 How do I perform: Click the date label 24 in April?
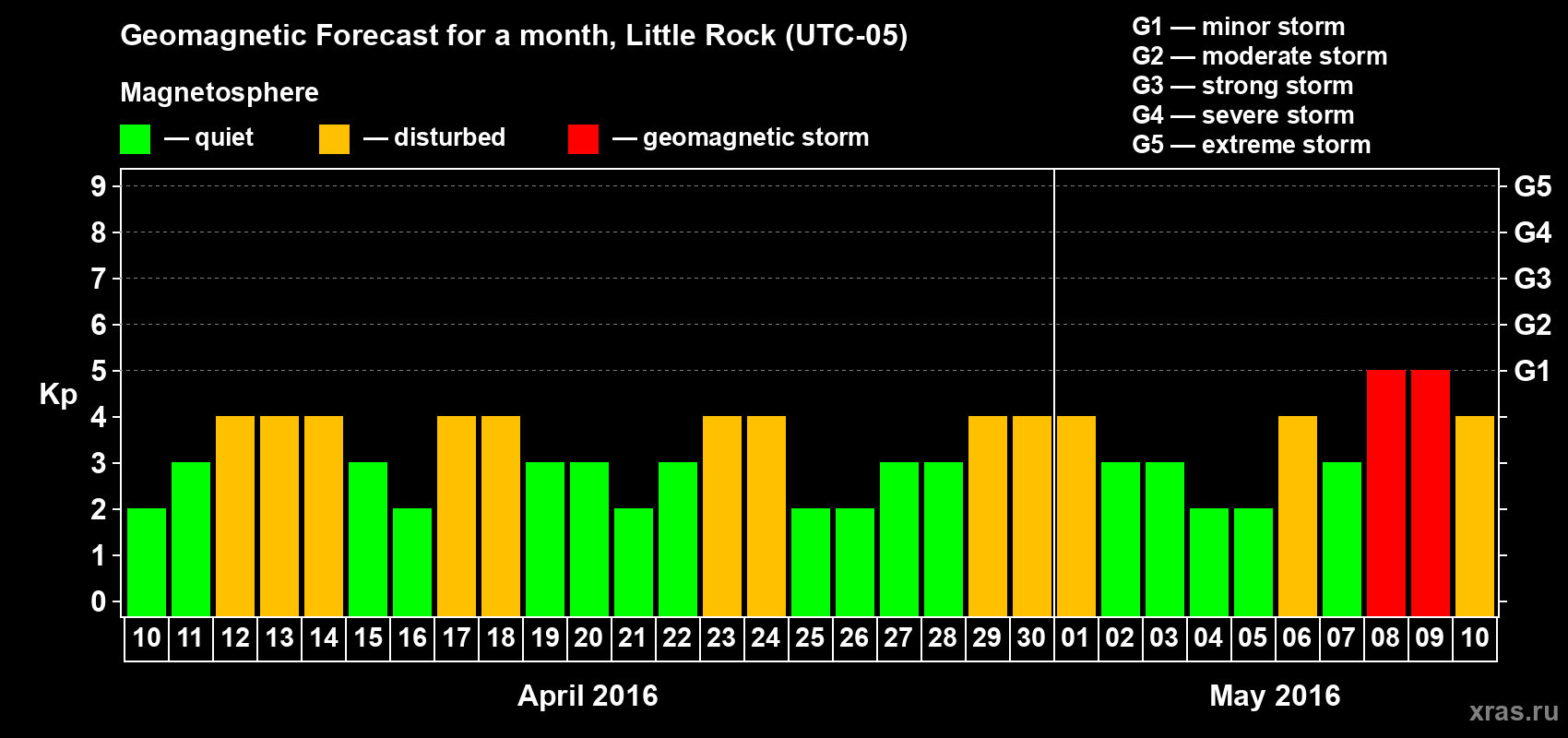[x=766, y=638]
